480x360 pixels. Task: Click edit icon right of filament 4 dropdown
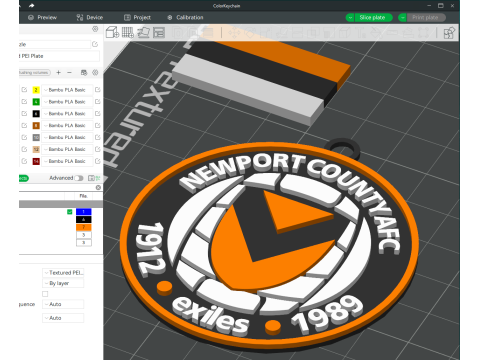click(98, 102)
